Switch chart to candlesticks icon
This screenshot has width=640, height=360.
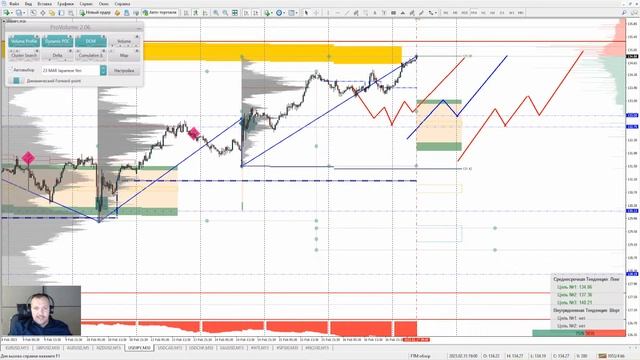196,13
